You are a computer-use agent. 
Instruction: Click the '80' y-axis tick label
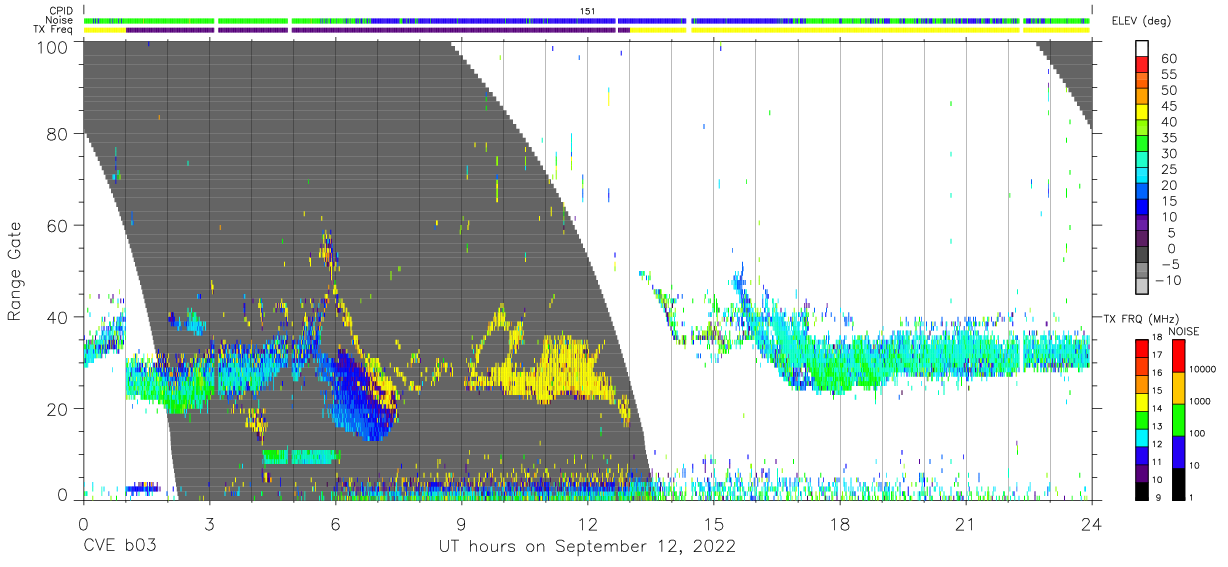[x=57, y=134]
